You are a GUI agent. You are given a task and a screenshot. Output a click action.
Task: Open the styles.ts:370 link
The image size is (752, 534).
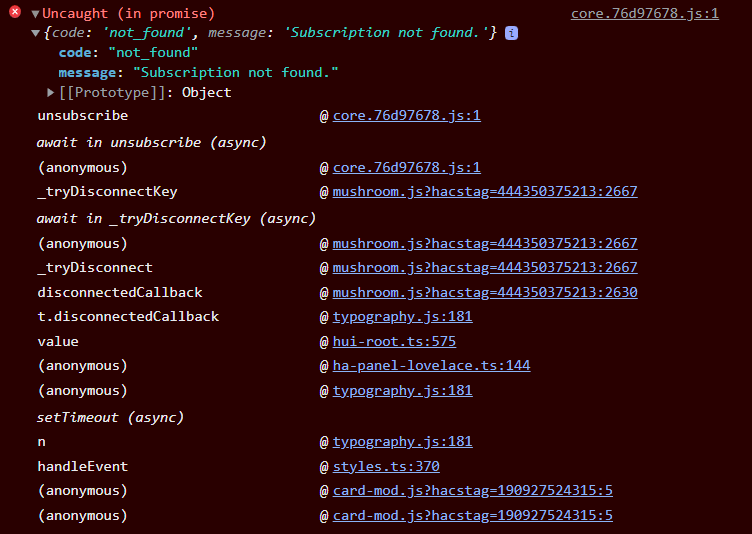(386, 466)
